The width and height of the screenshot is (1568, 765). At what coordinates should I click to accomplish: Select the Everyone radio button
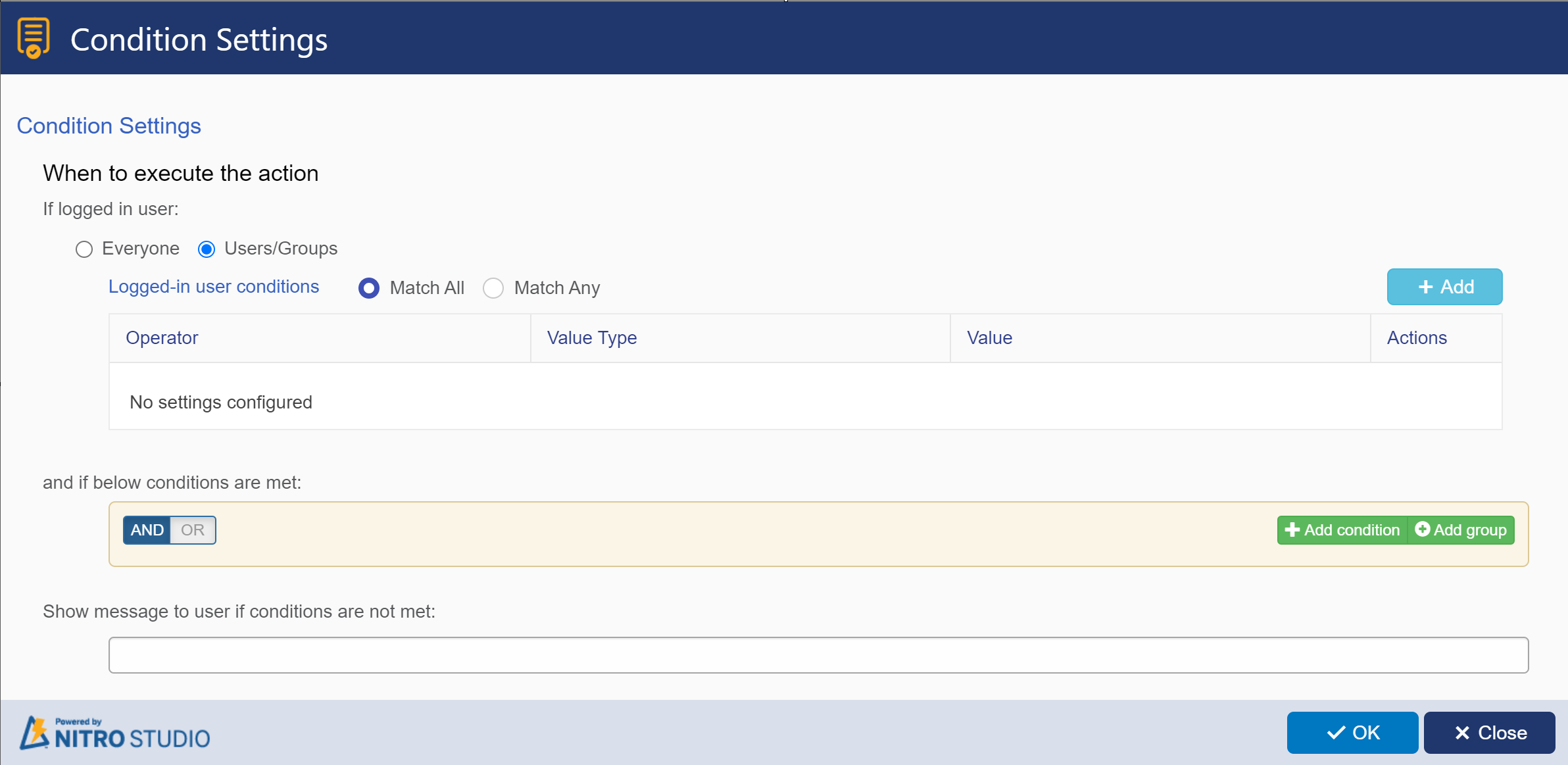point(85,249)
